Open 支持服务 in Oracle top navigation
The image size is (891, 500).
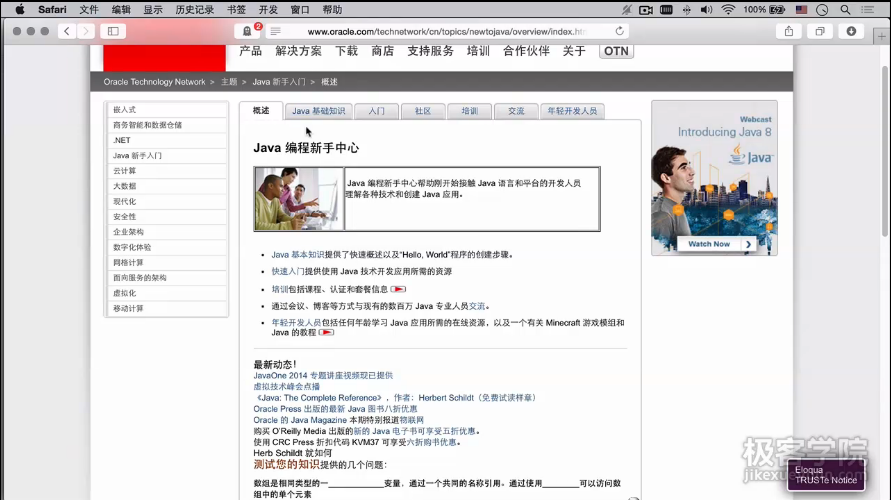(430, 51)
